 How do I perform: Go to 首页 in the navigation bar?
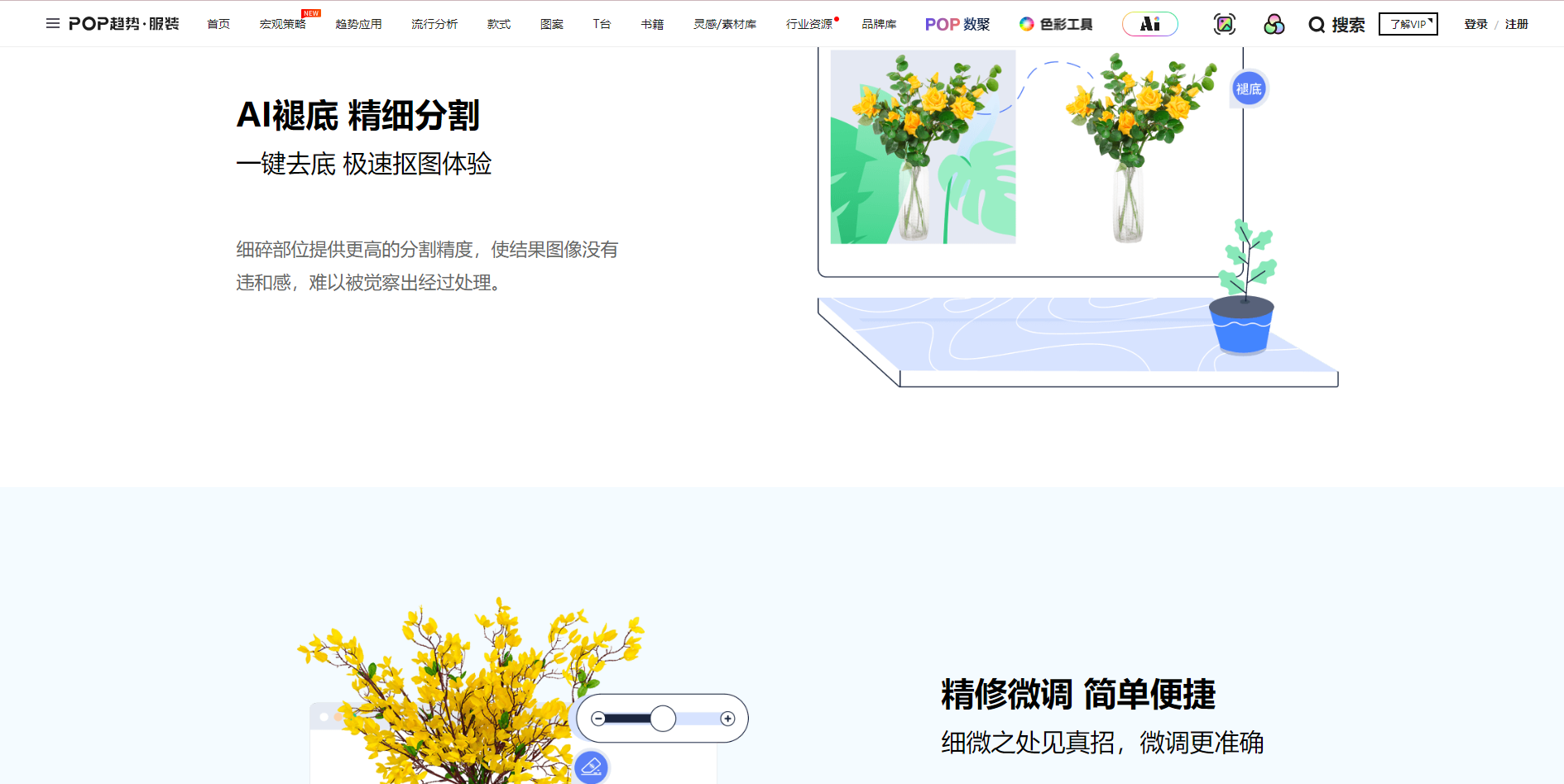point(218,24)
